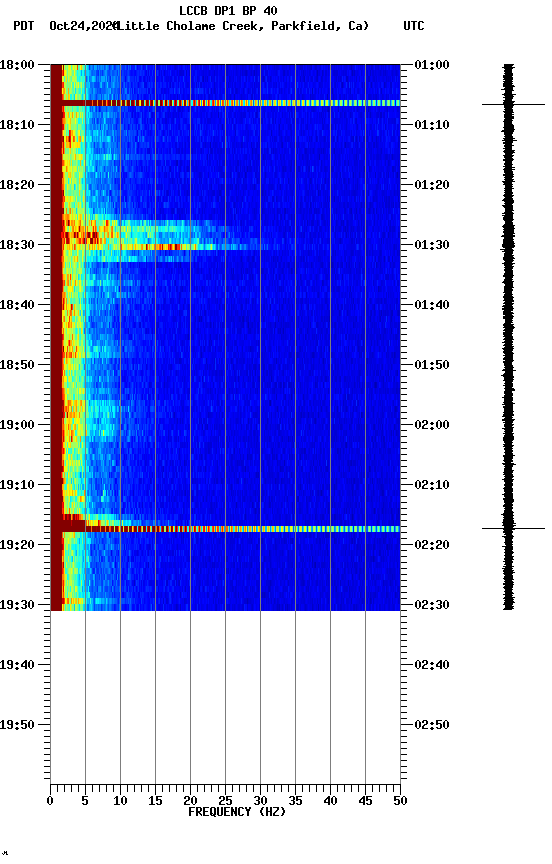The width and height of the screenshot is (552, 864).
Task: Click the 01:10 UTC time label
Action: point(432,125)
